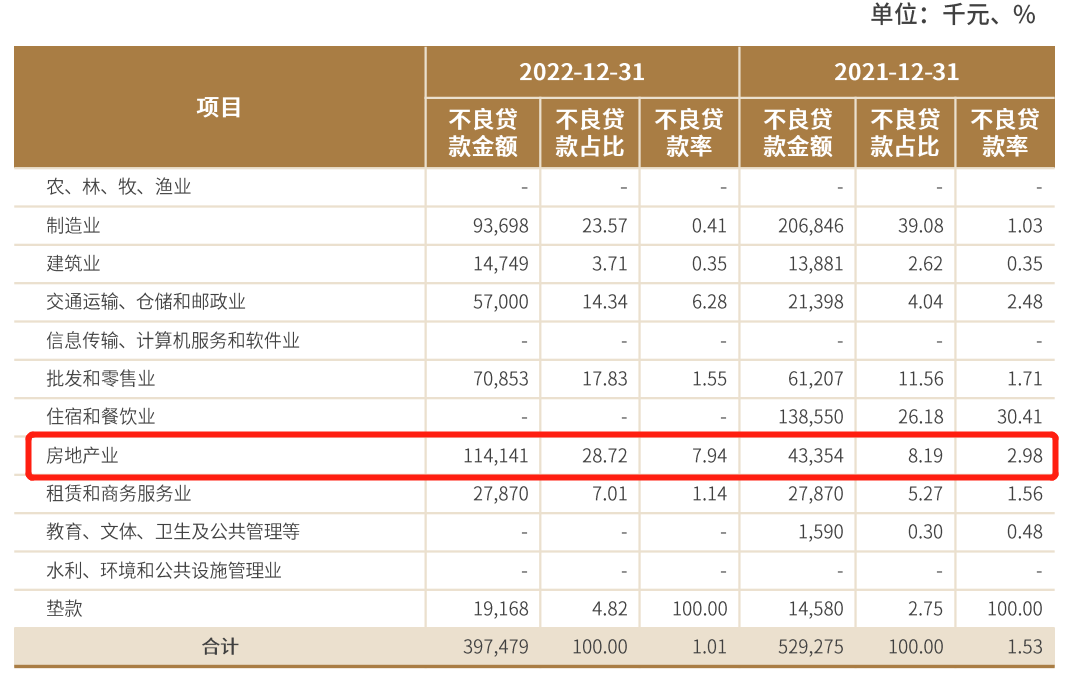Select the value 39.08
1079x680 pixels.
(x=921, y=226)
